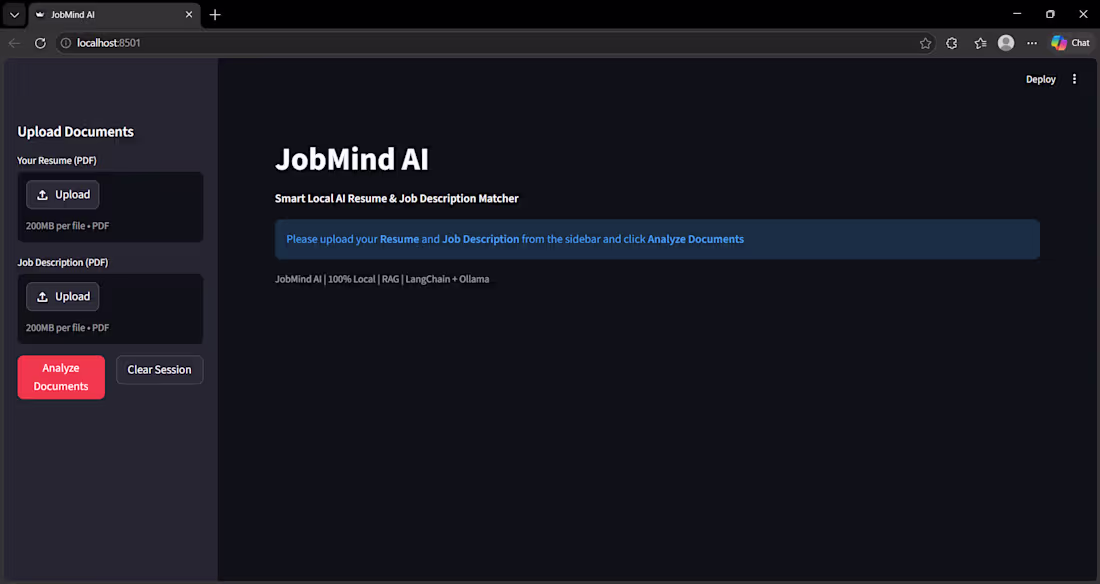
Task: Open the Streamlit app options menu
Action: pos(1074,78)
